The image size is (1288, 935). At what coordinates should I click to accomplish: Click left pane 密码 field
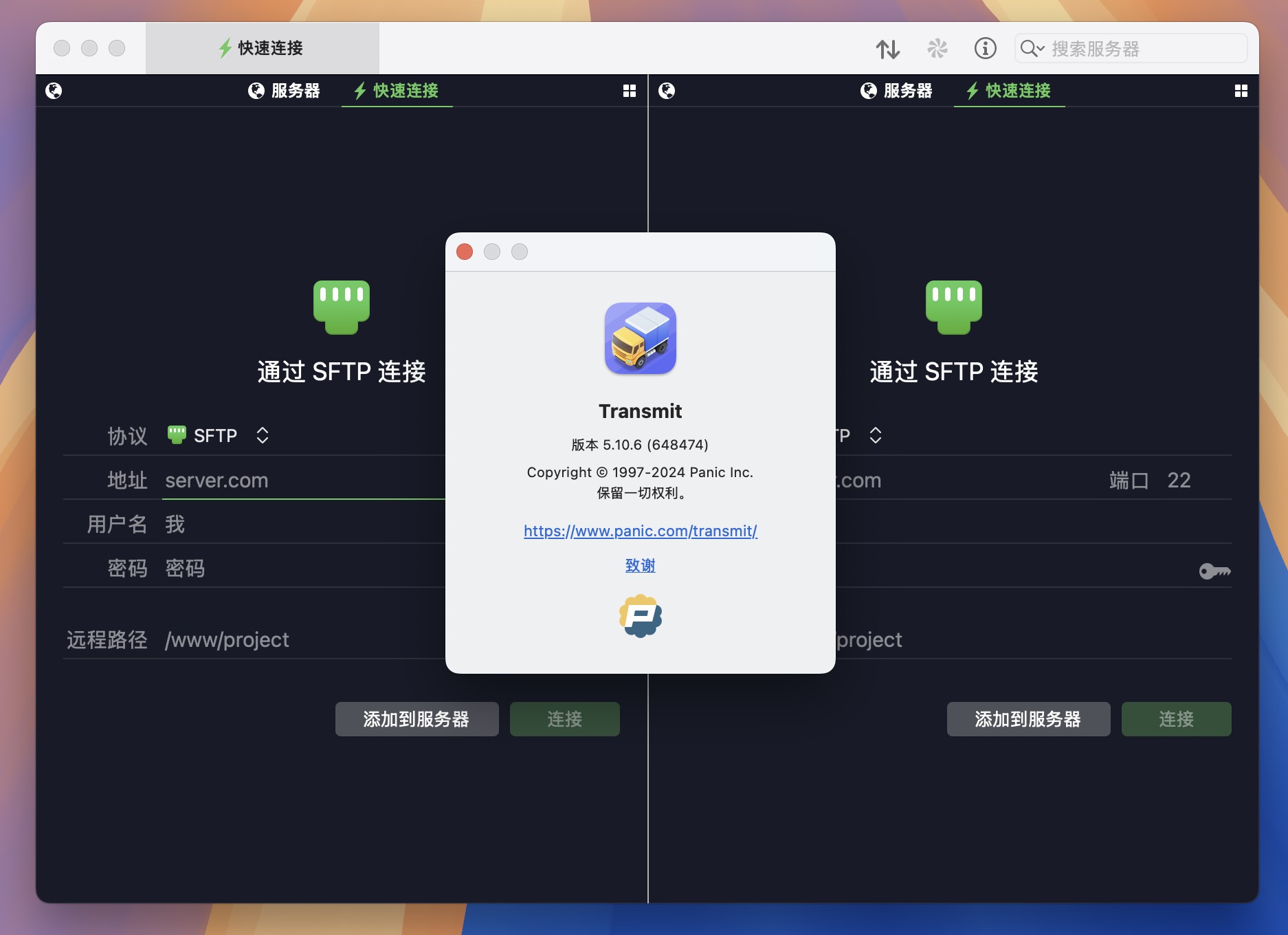tap(304, 569)
